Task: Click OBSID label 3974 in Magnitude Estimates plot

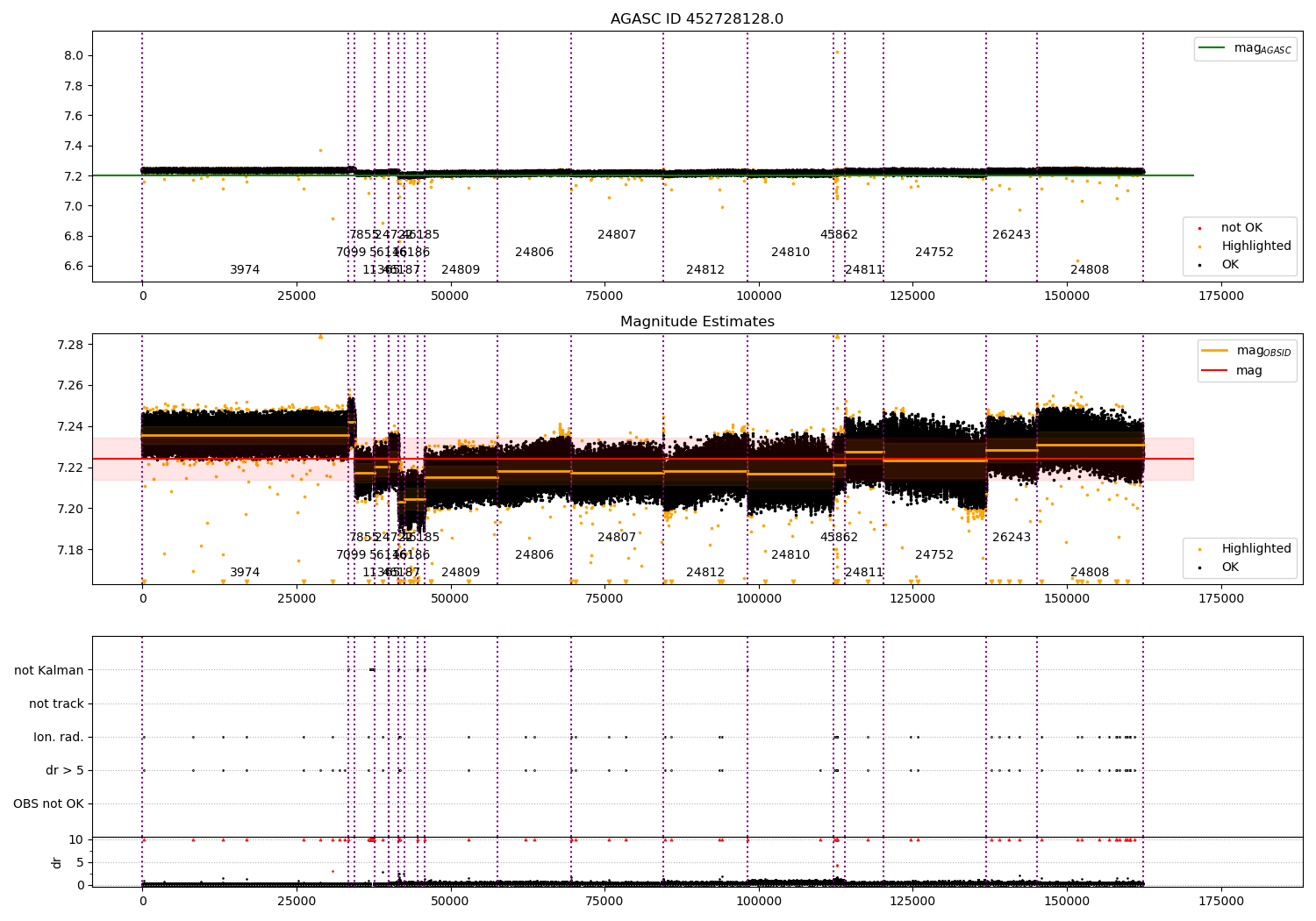Action: [245, 573]
